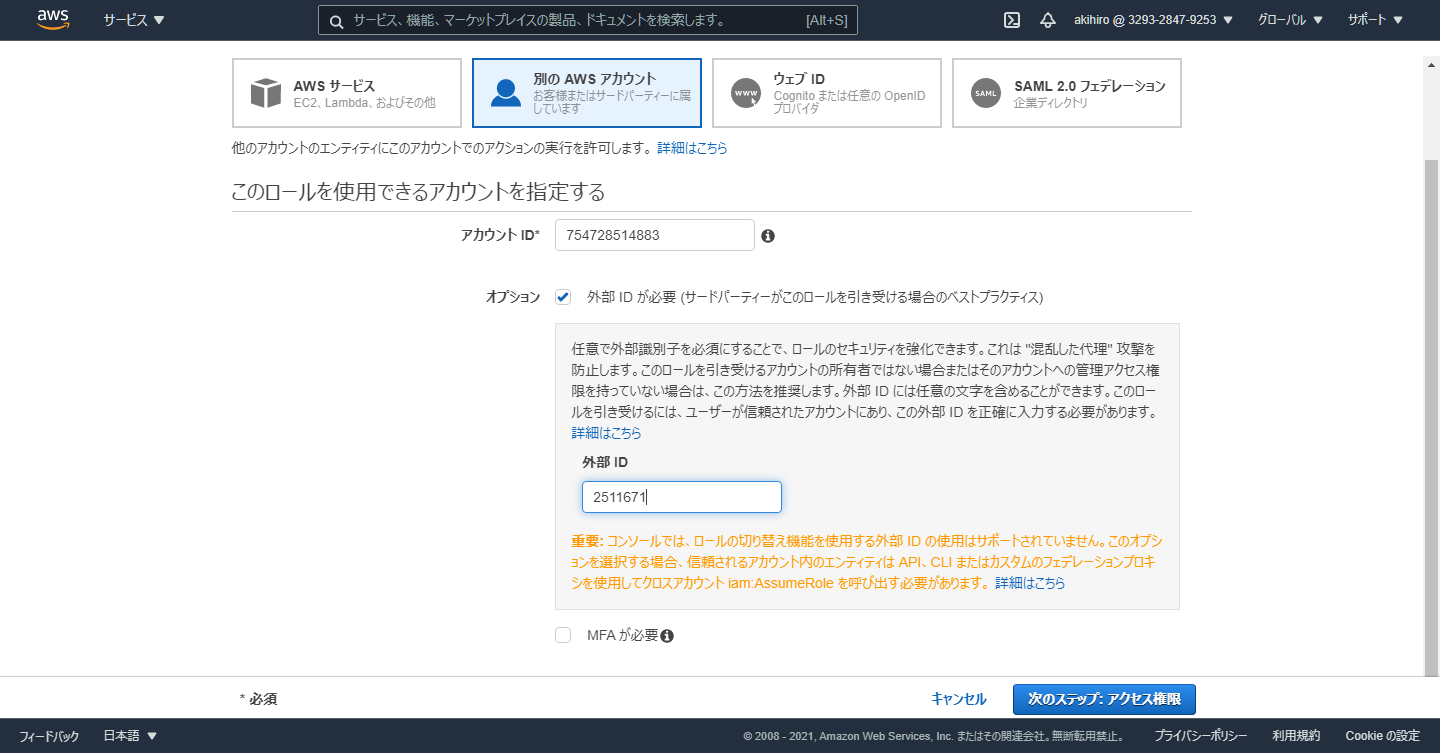This screenshot has height=753, width=1440.
Task: Click the 外部 ID input field
Action: (x=682, y=497)
